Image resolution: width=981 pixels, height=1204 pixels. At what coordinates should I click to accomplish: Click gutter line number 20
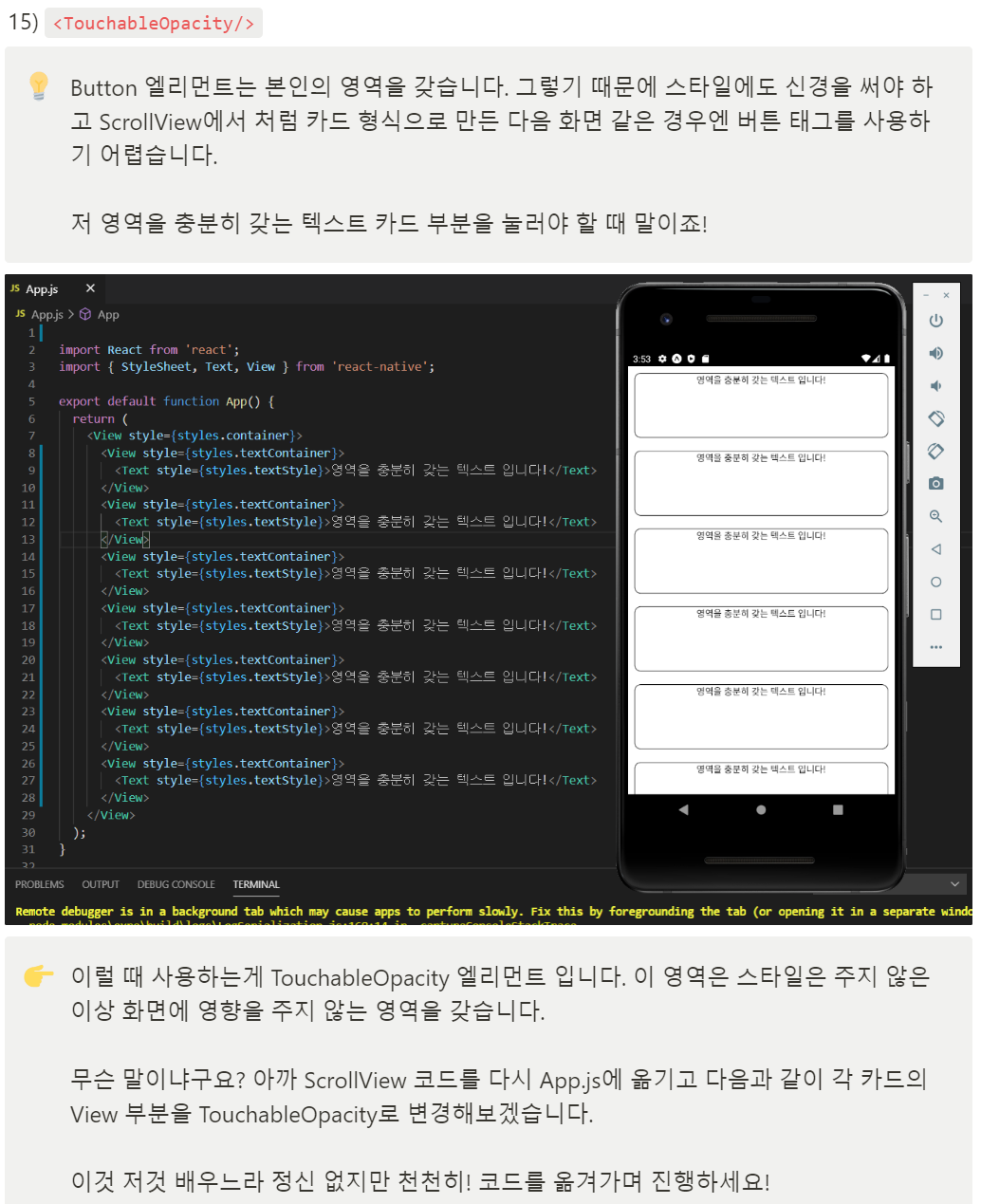(28, 659)
